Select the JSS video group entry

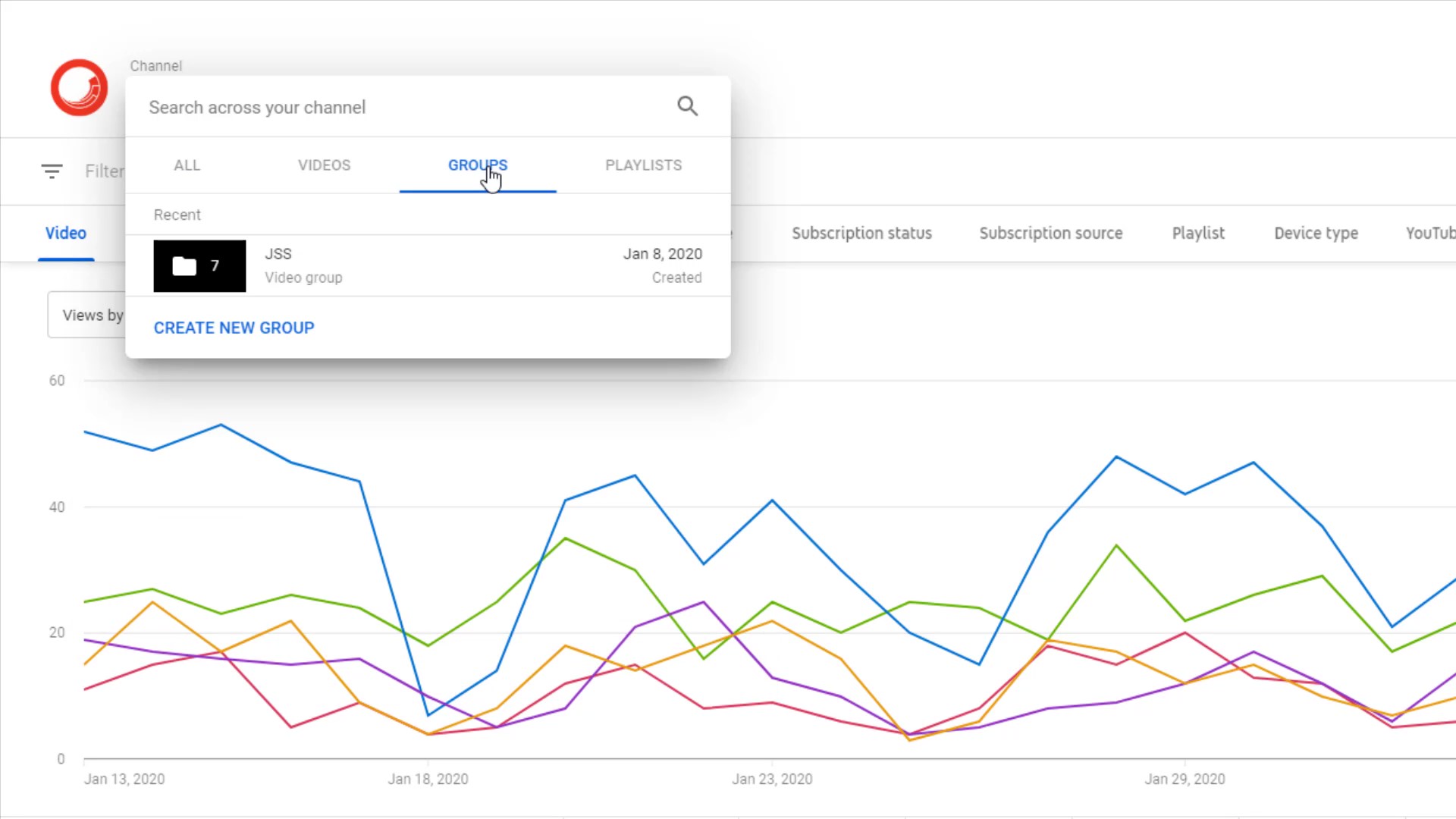click(303, 265)
